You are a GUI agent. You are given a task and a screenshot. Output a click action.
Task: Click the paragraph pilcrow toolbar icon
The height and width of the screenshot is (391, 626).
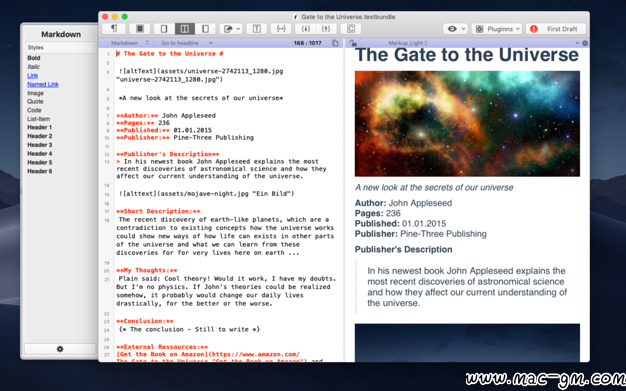114,29
